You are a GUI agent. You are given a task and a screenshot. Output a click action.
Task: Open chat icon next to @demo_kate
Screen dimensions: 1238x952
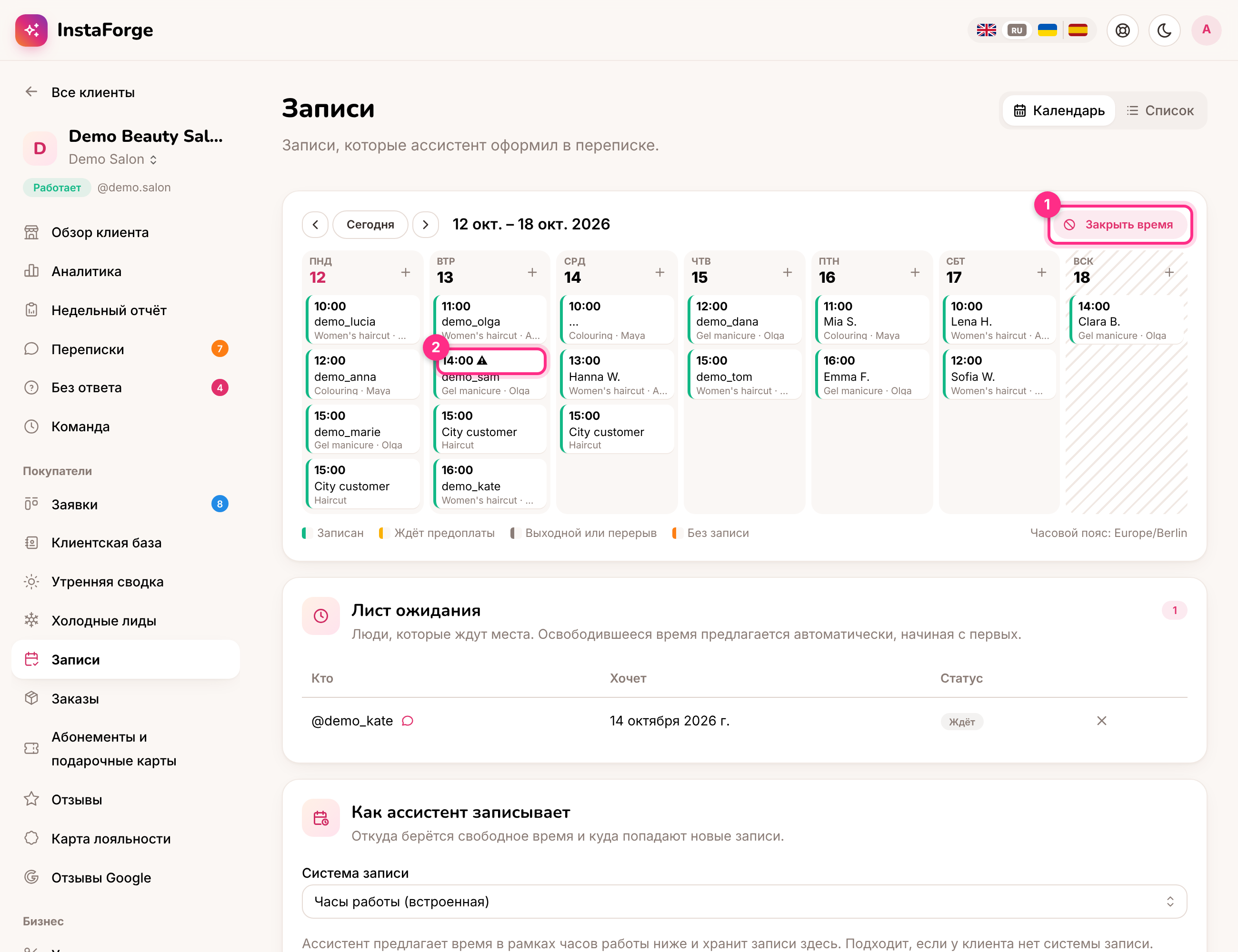point(408,721)
